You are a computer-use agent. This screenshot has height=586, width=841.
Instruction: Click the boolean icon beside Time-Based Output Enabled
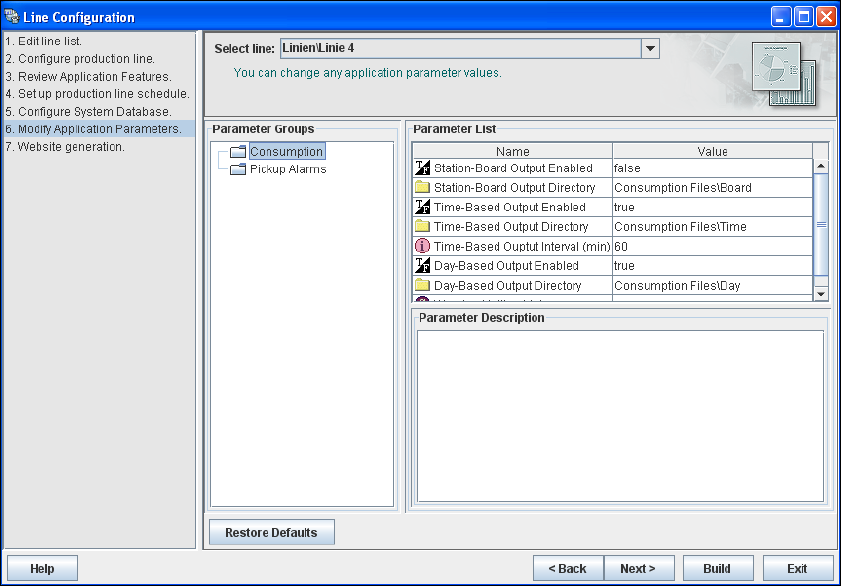point(423,206)
